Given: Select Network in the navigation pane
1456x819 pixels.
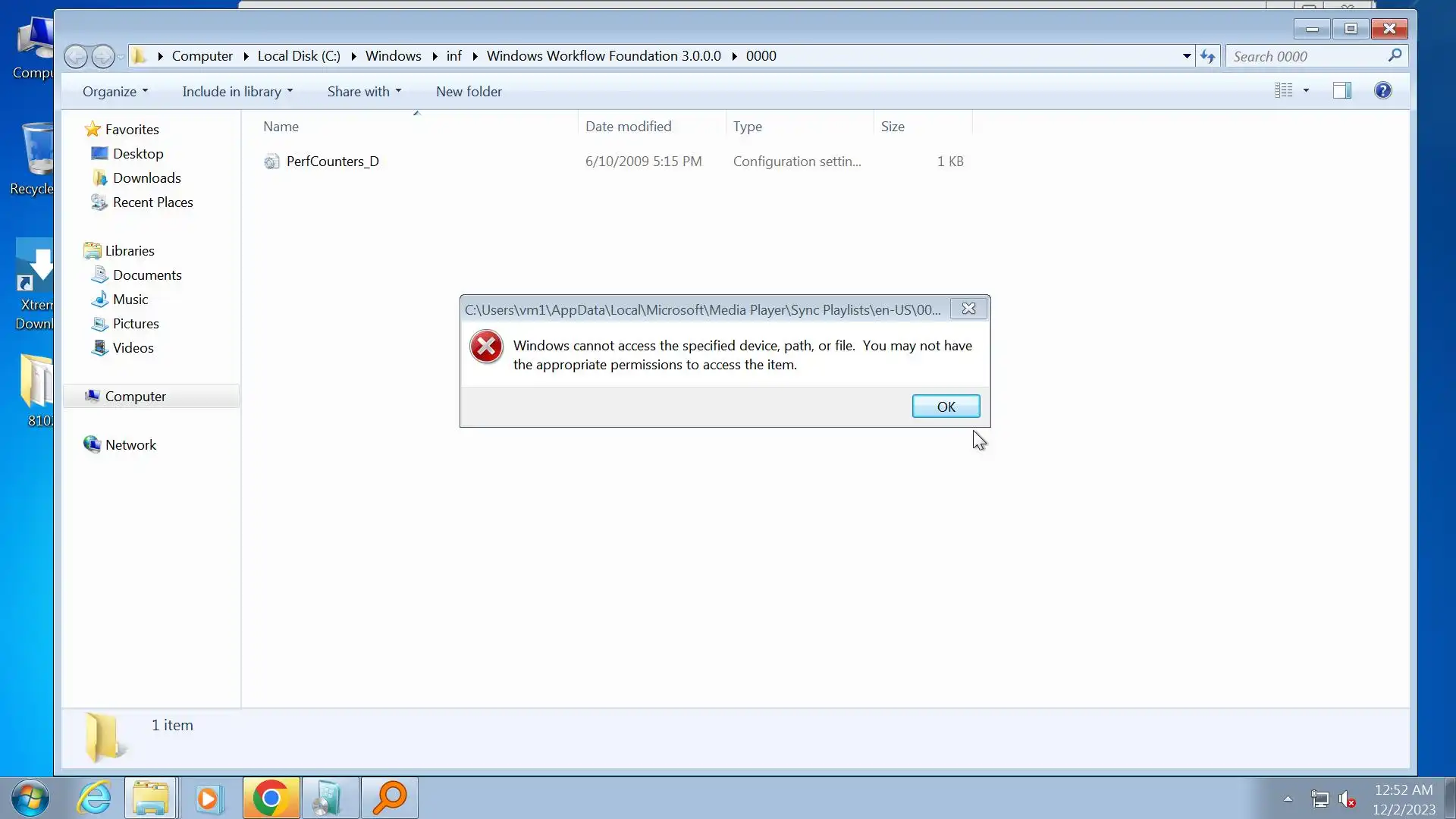Looking at the screenshot, I should [130, 445].
